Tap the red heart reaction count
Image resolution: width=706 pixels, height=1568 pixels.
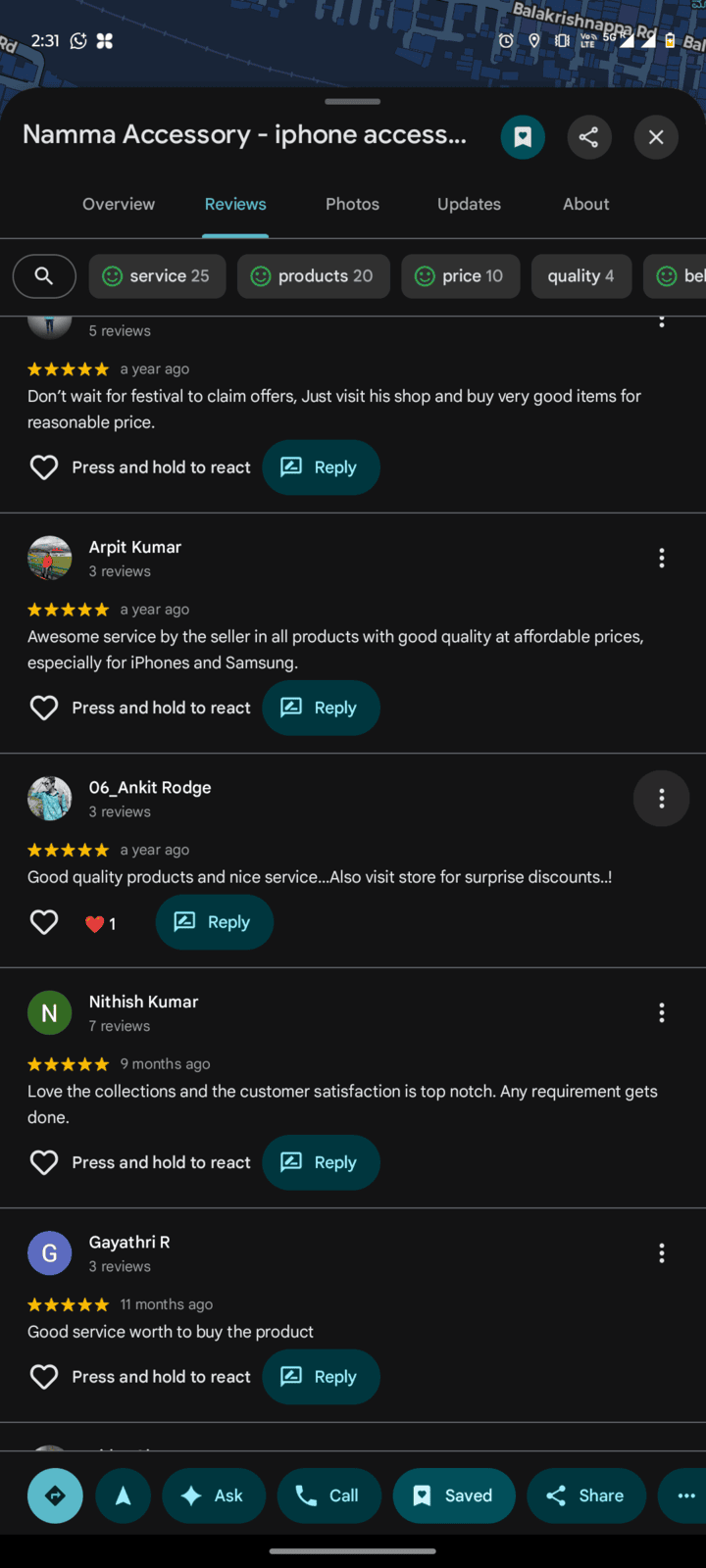pyautogui.click(x=100, y=923)
